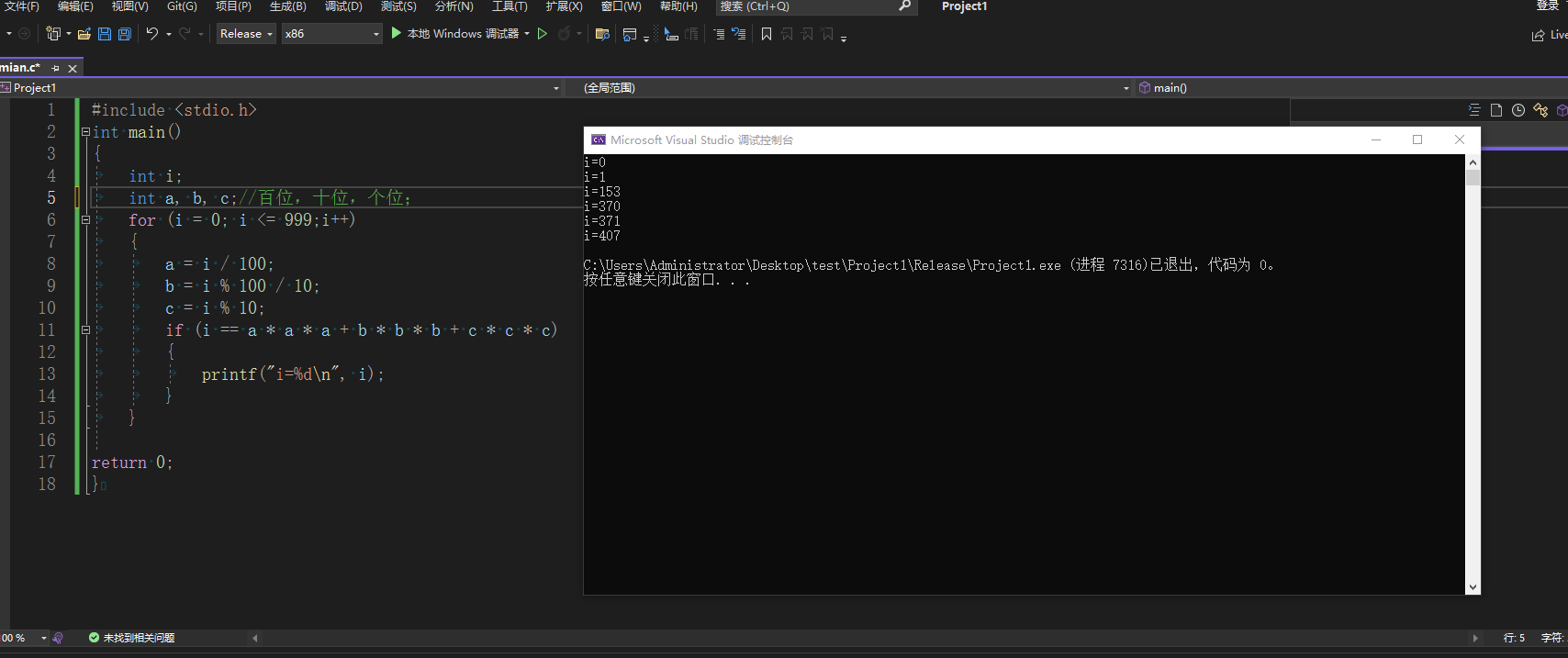The height and width of the screenshot is (658, 1568).
Task: Open the debugger target dropdown arrow
Action: 527,34
